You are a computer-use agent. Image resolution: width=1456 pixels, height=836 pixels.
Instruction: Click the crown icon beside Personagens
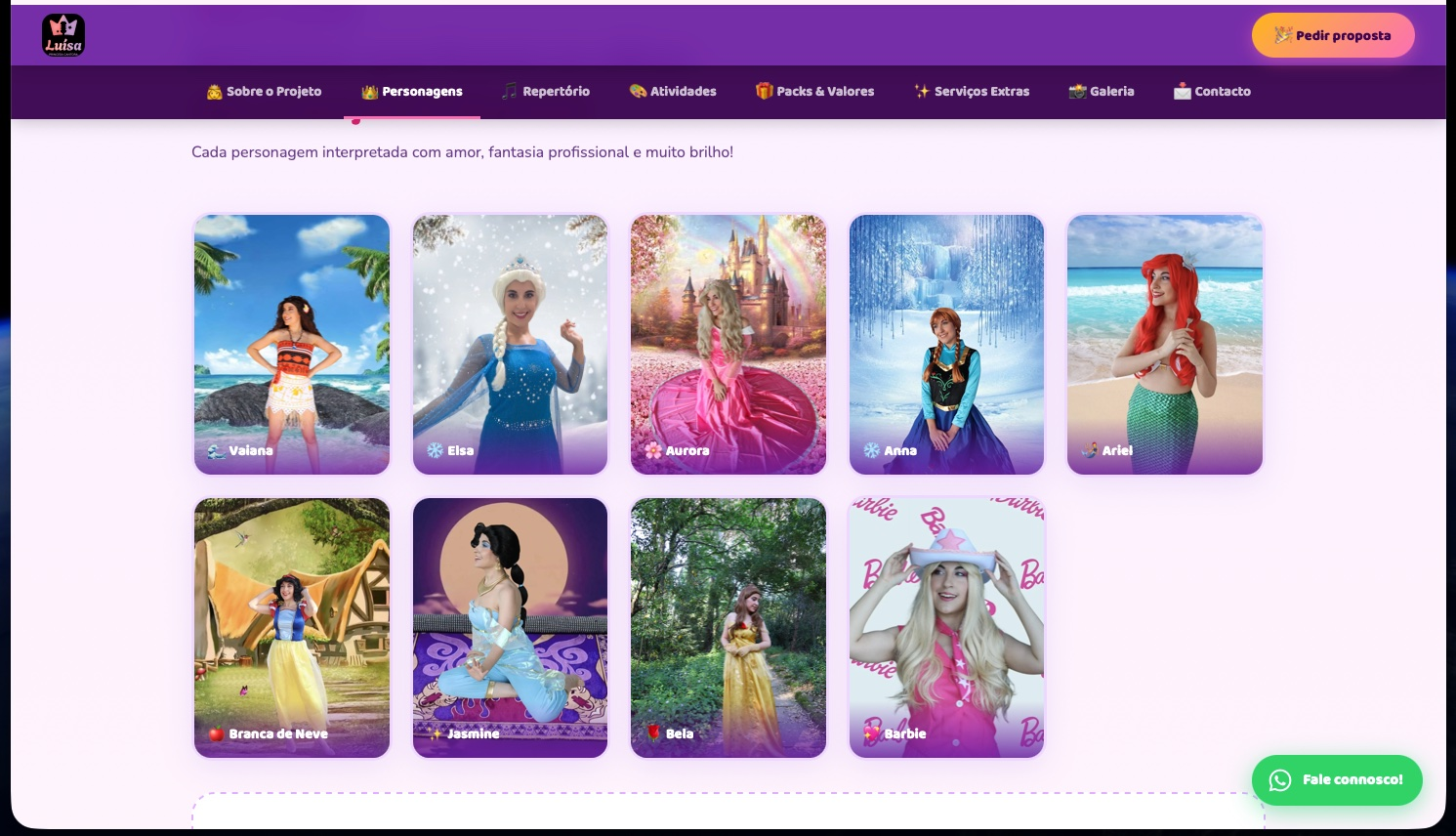[370, 92]
